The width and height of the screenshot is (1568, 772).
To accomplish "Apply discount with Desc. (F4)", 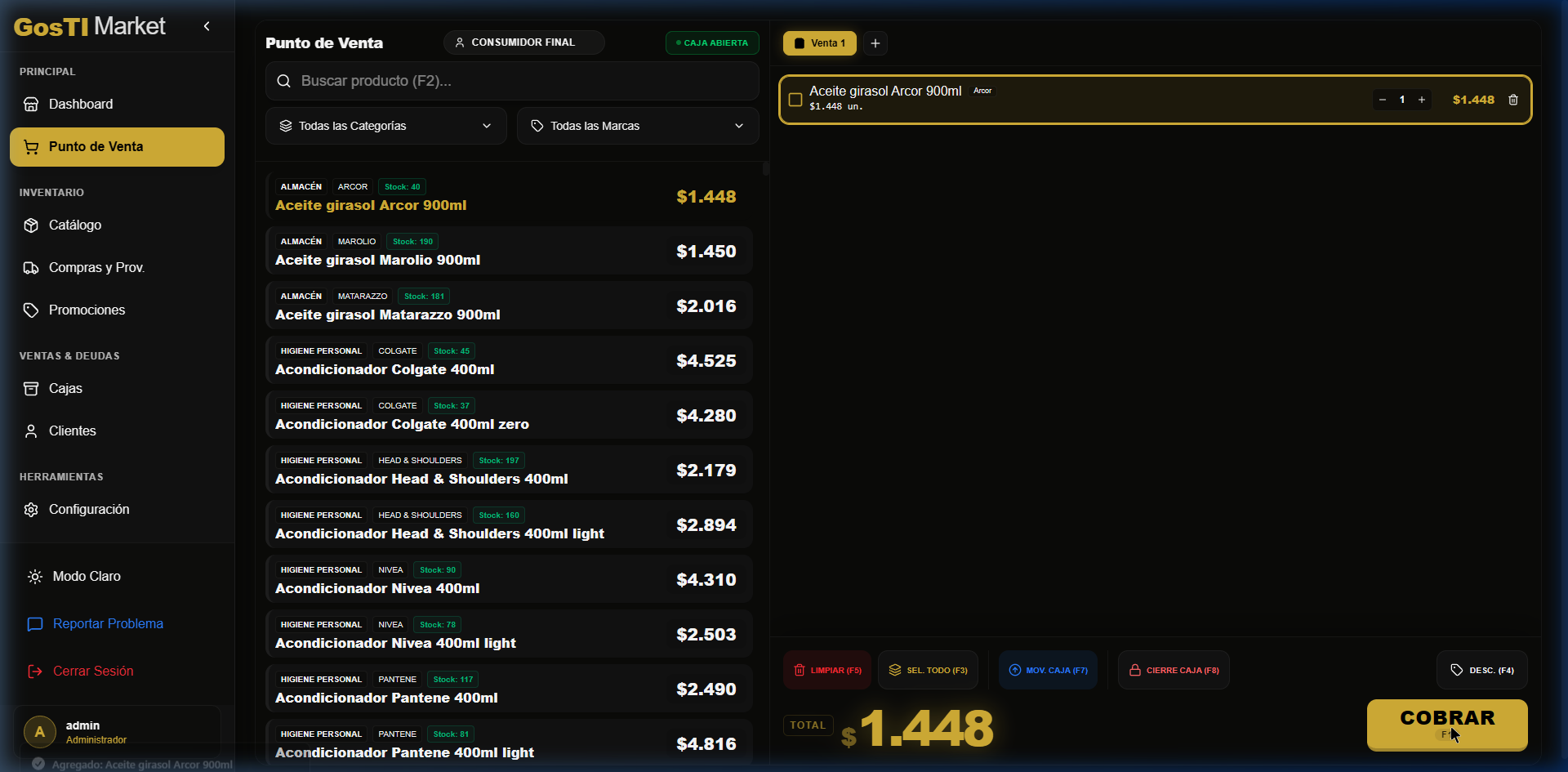I will point(1482,670).
